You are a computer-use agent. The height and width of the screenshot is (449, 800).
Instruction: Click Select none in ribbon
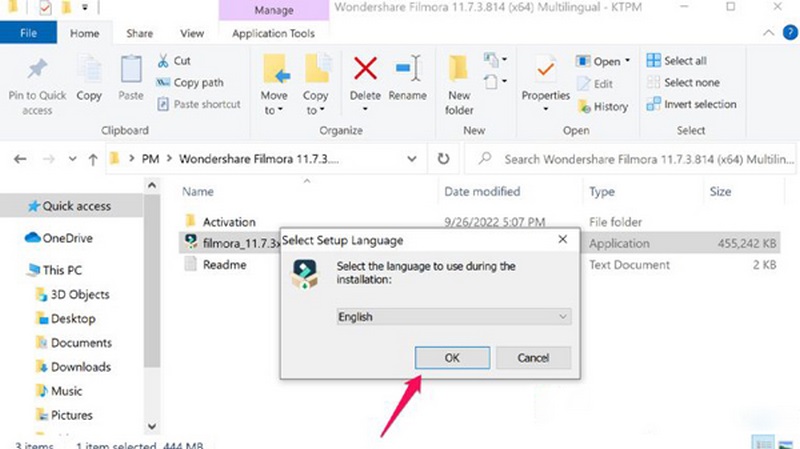[683, 83]
